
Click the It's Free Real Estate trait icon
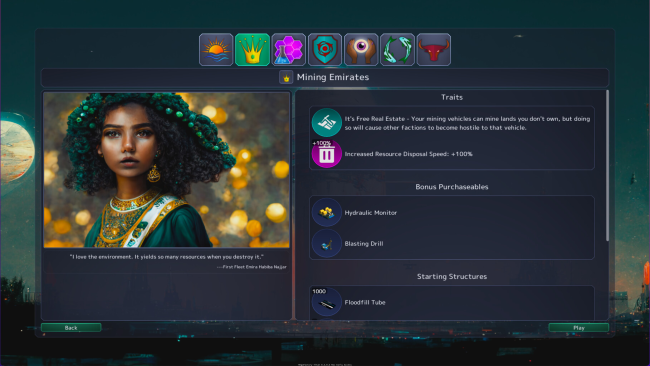click(x=327, y=123)
